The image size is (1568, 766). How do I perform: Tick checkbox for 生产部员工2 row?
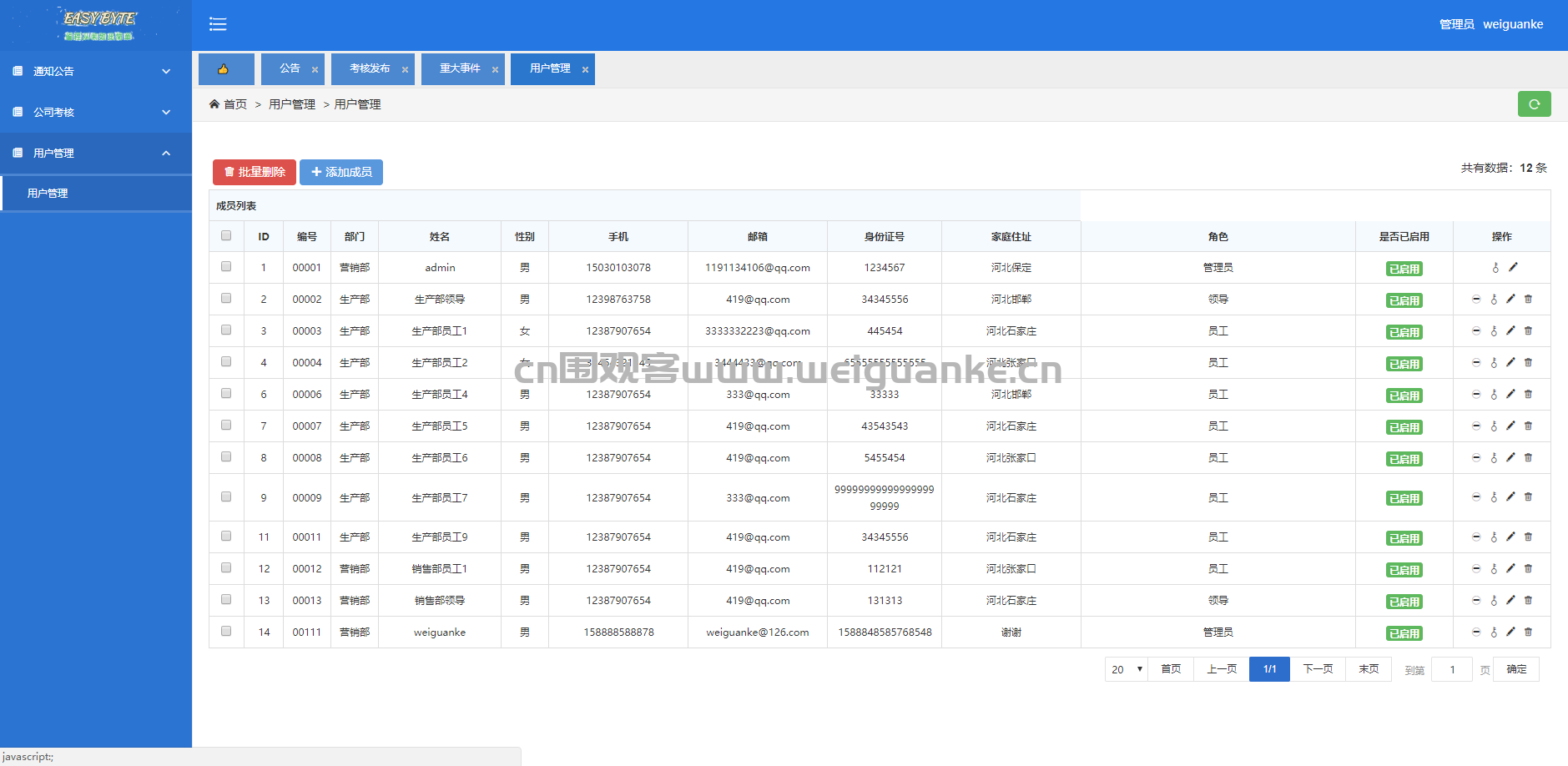[x=226, y=361]
